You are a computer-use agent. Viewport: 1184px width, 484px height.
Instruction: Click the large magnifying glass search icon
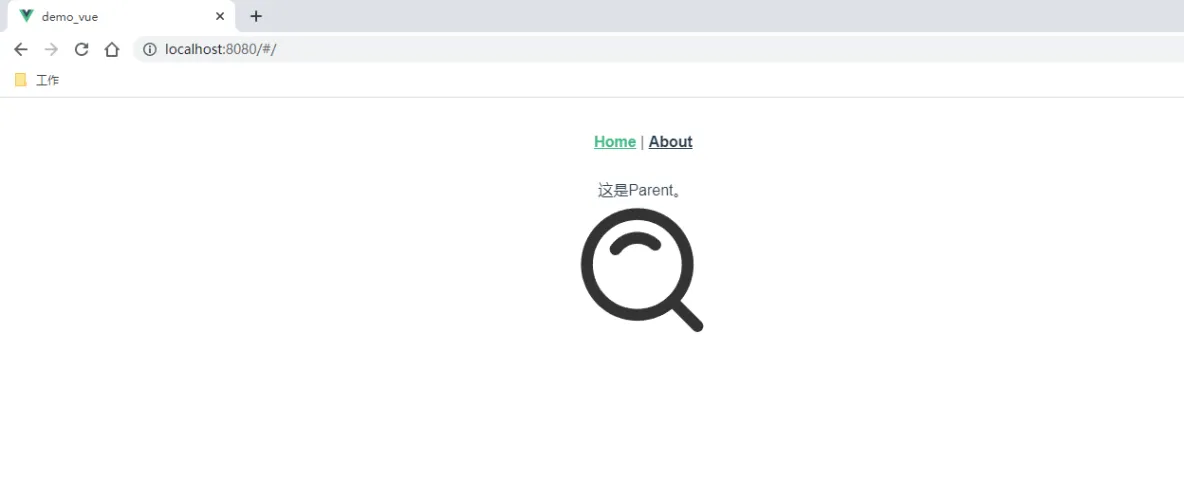[x=642, y=270]
